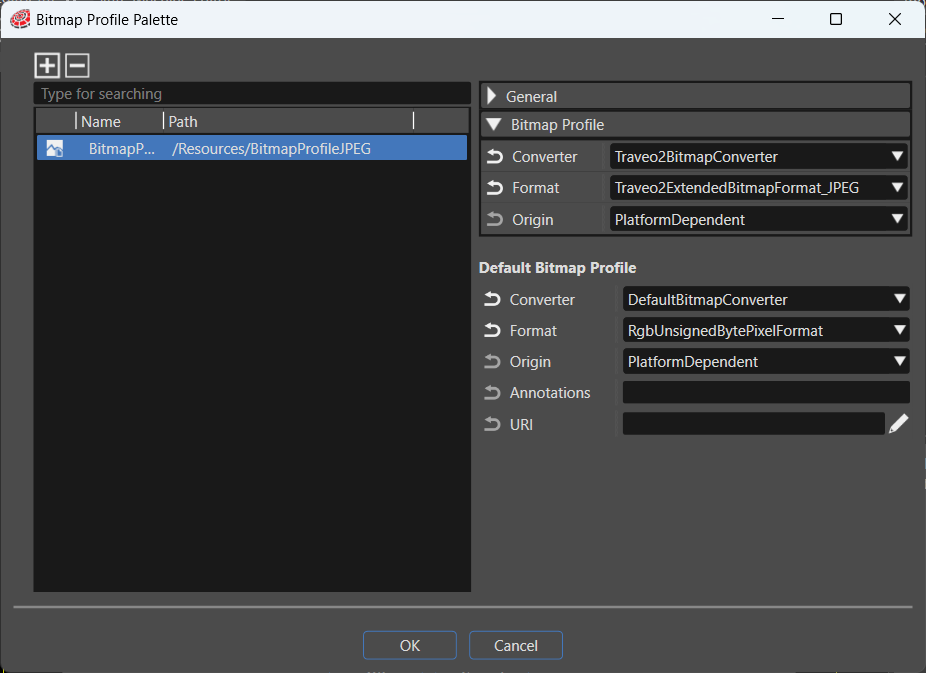The height and width of the screenshot is (673, 926).
Task: Add a new bitmap profile with plus icon
Action: pos(47,66)
